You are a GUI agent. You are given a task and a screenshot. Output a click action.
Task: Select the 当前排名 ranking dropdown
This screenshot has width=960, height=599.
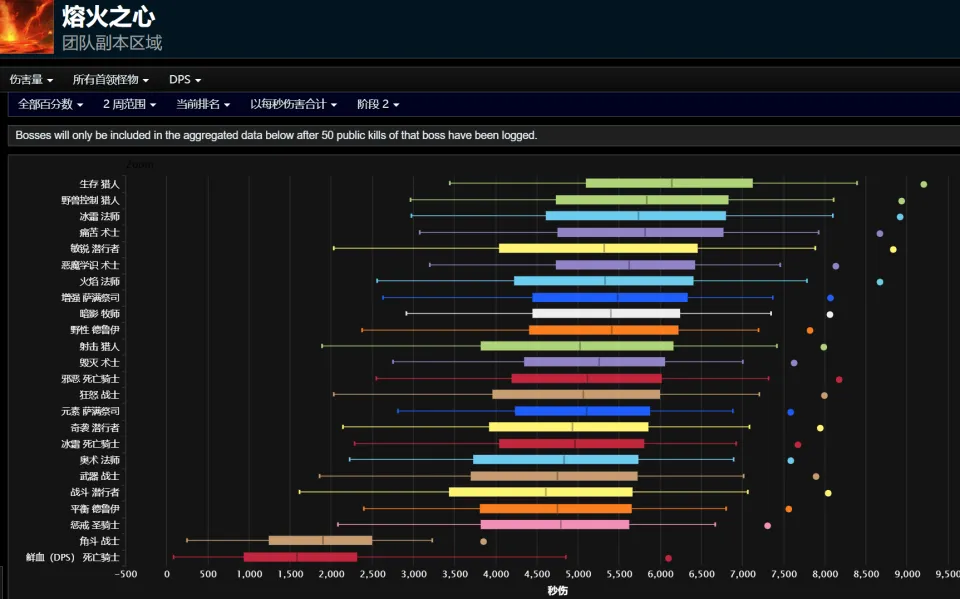(203, 104)
